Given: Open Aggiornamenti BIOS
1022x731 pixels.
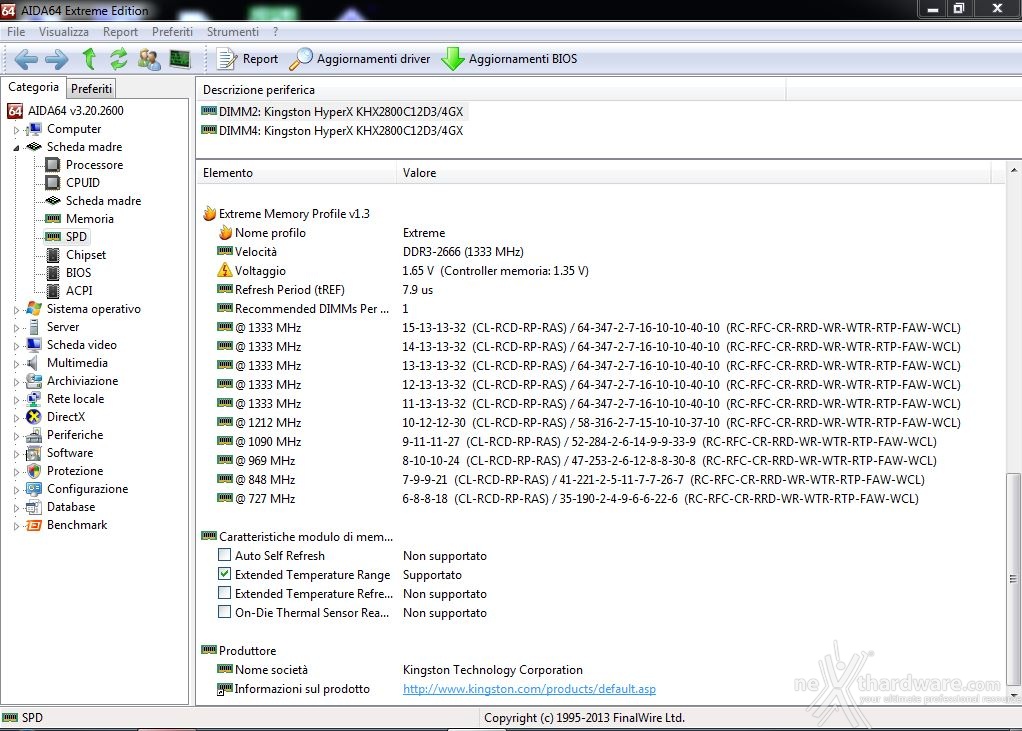Looking at the screenshot, I should click(509, 59).
